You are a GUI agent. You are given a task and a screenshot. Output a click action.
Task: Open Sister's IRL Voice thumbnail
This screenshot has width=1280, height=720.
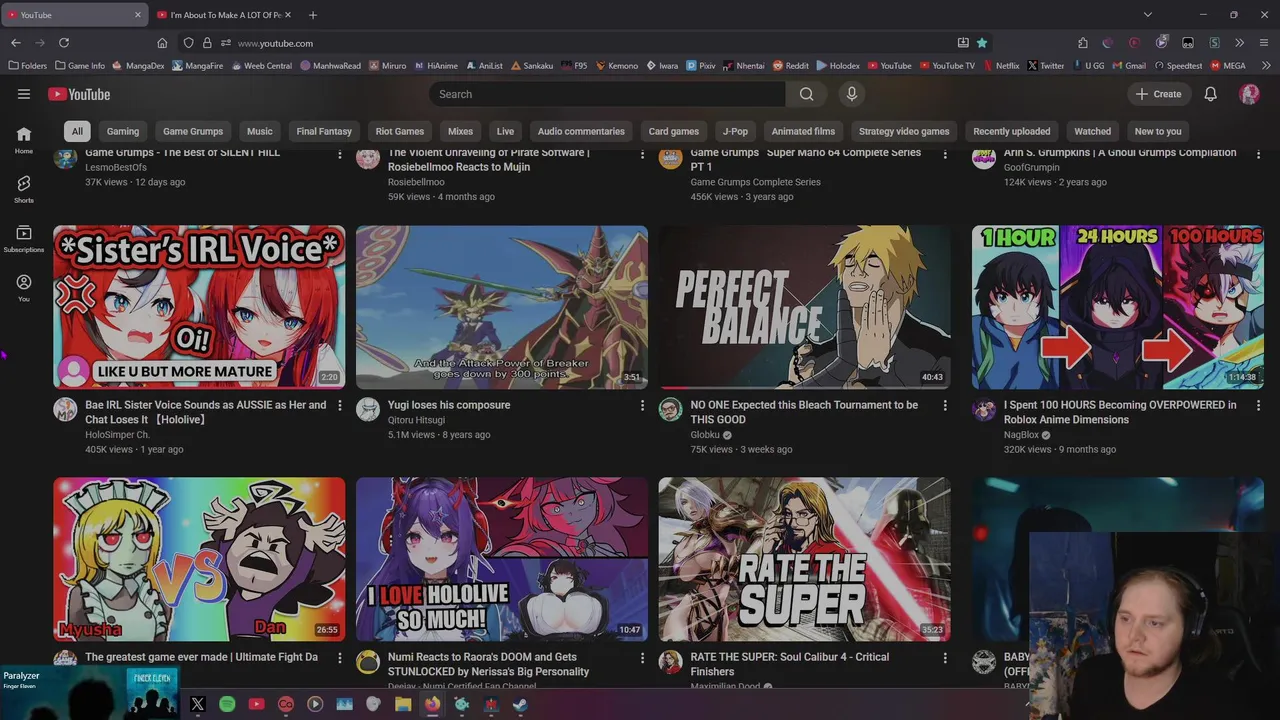click(199, 307)
